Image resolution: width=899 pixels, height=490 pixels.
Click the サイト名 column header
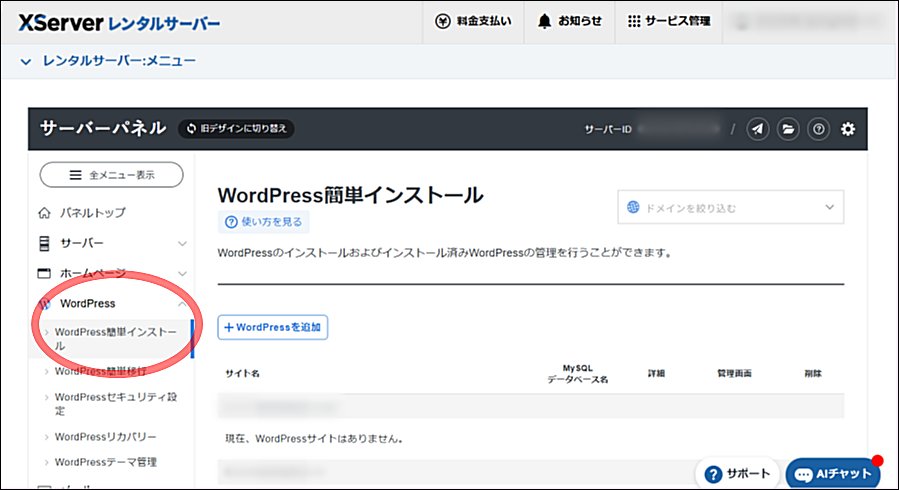pos(243,374)
